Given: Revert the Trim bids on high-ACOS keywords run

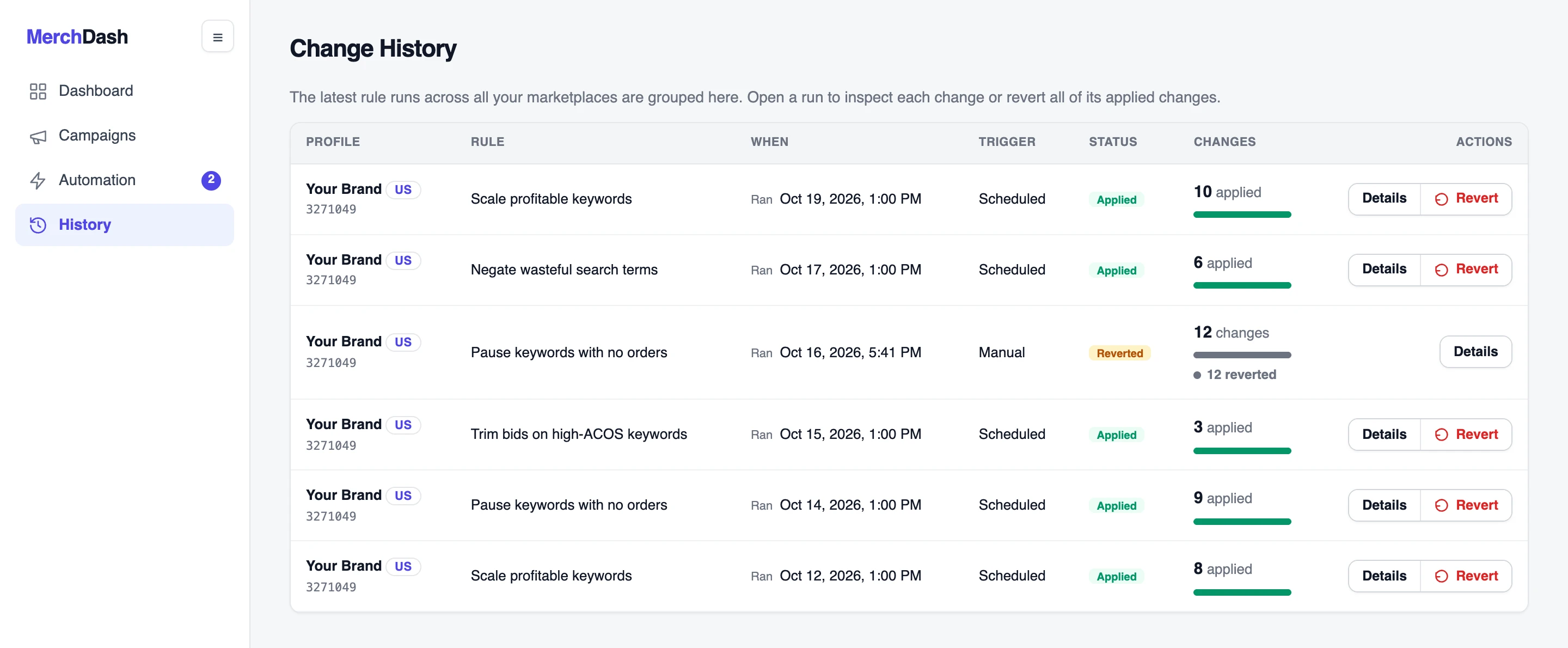Looking at the screenshot, I should point(1466,434).
